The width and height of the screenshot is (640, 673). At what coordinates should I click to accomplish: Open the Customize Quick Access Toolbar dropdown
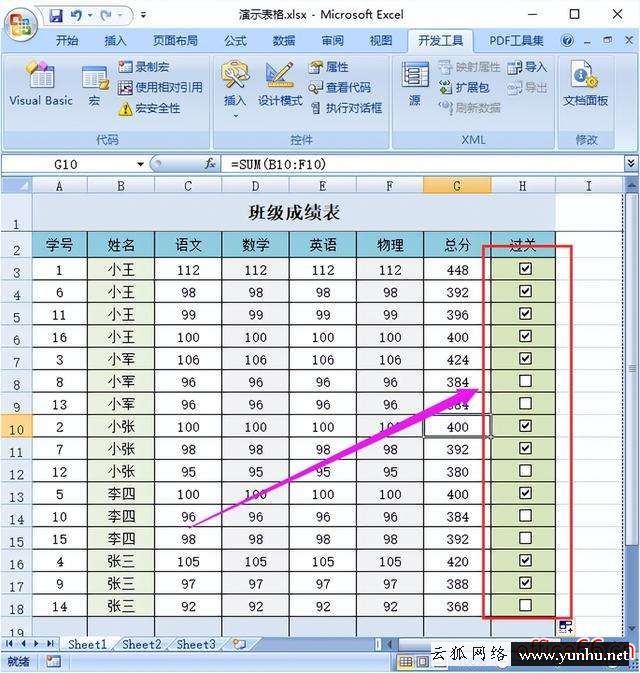(x=143, y=15)
